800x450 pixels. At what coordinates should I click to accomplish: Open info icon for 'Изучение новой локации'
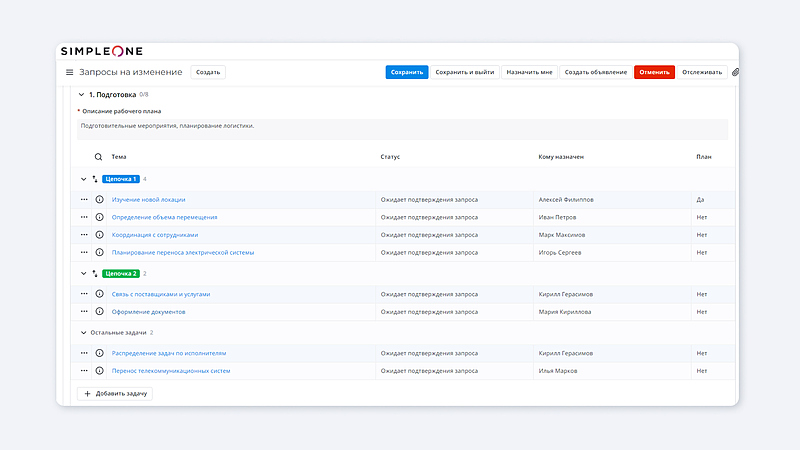tap(99, 200)
